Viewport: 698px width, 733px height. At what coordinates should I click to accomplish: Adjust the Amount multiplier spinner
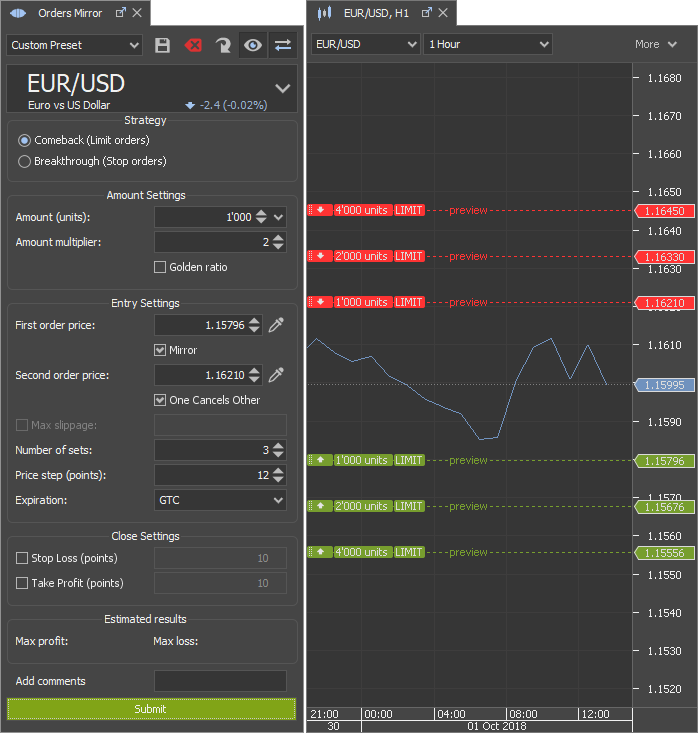click(x=278, y=242)
